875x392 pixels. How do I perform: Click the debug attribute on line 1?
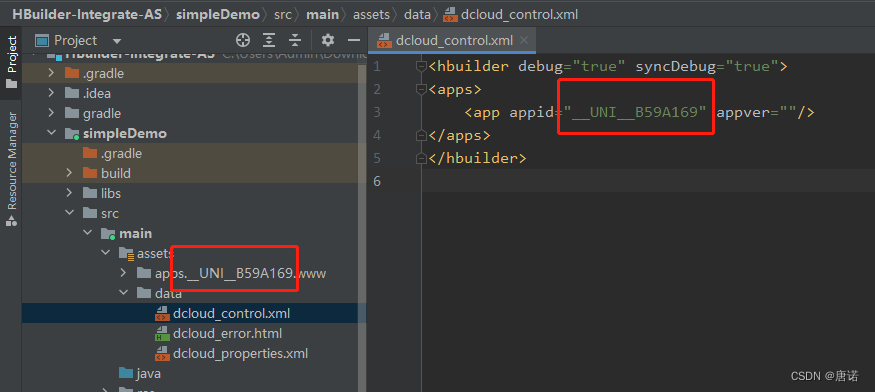(x=540, y=66)
